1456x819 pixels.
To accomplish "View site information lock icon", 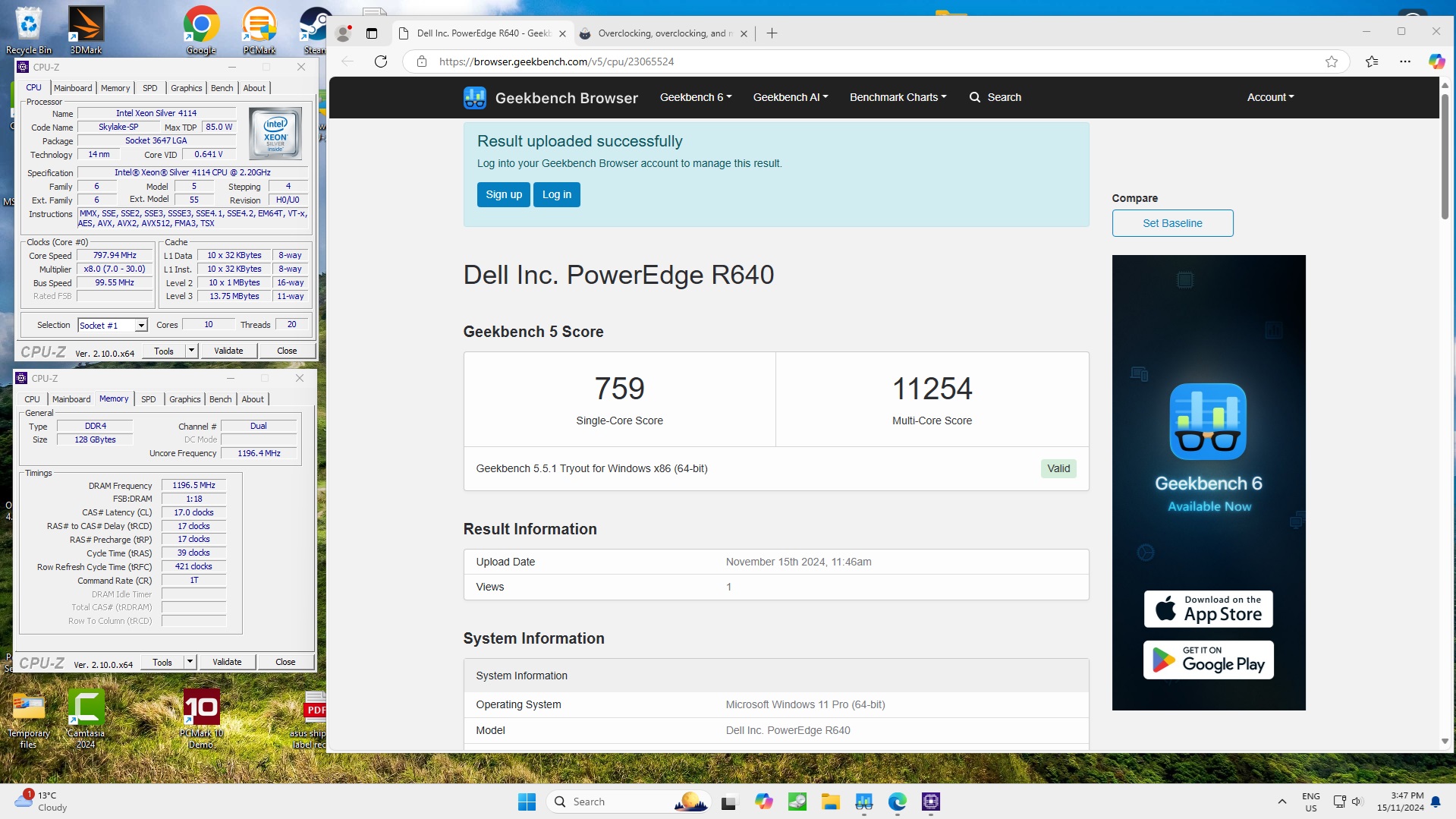I will 422,61.
